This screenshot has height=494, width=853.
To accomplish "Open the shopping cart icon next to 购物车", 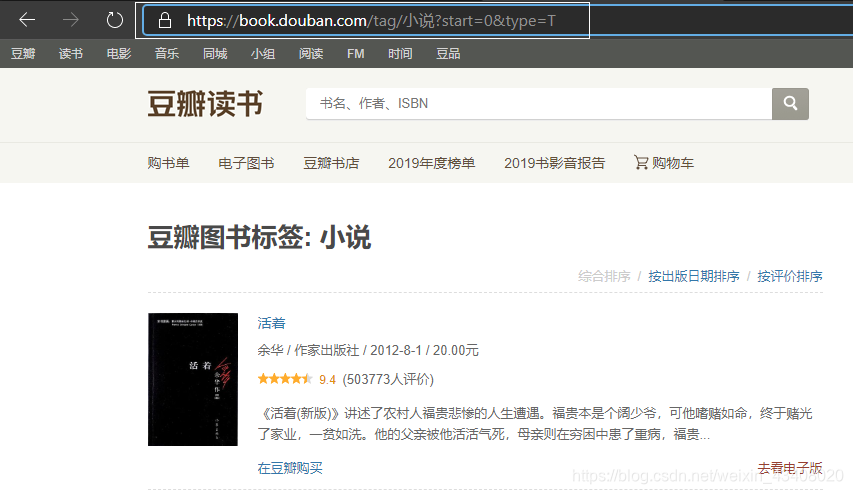I will [x=641, y=162].
